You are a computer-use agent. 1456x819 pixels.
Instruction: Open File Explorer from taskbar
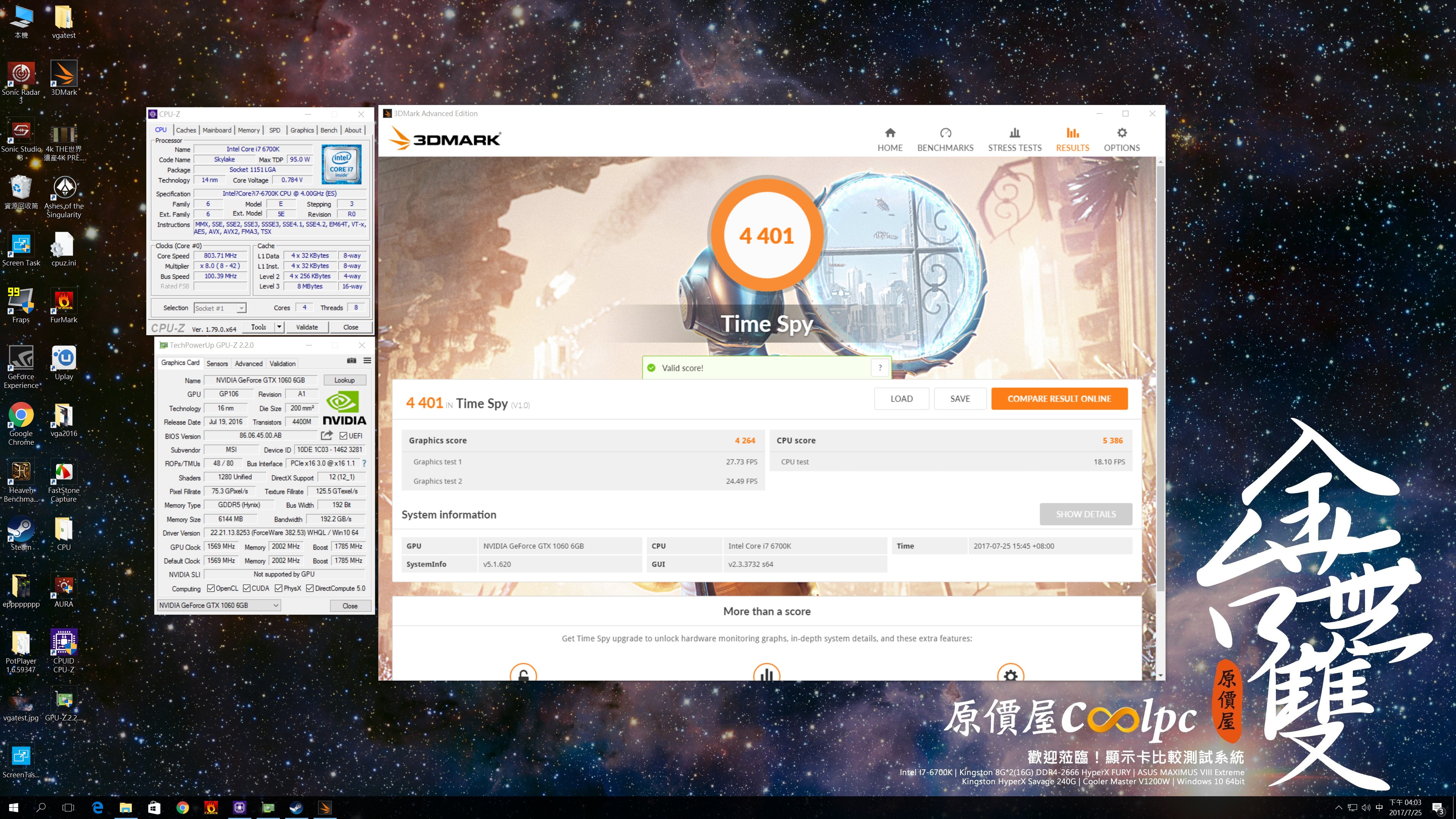[x=126, y=808]
